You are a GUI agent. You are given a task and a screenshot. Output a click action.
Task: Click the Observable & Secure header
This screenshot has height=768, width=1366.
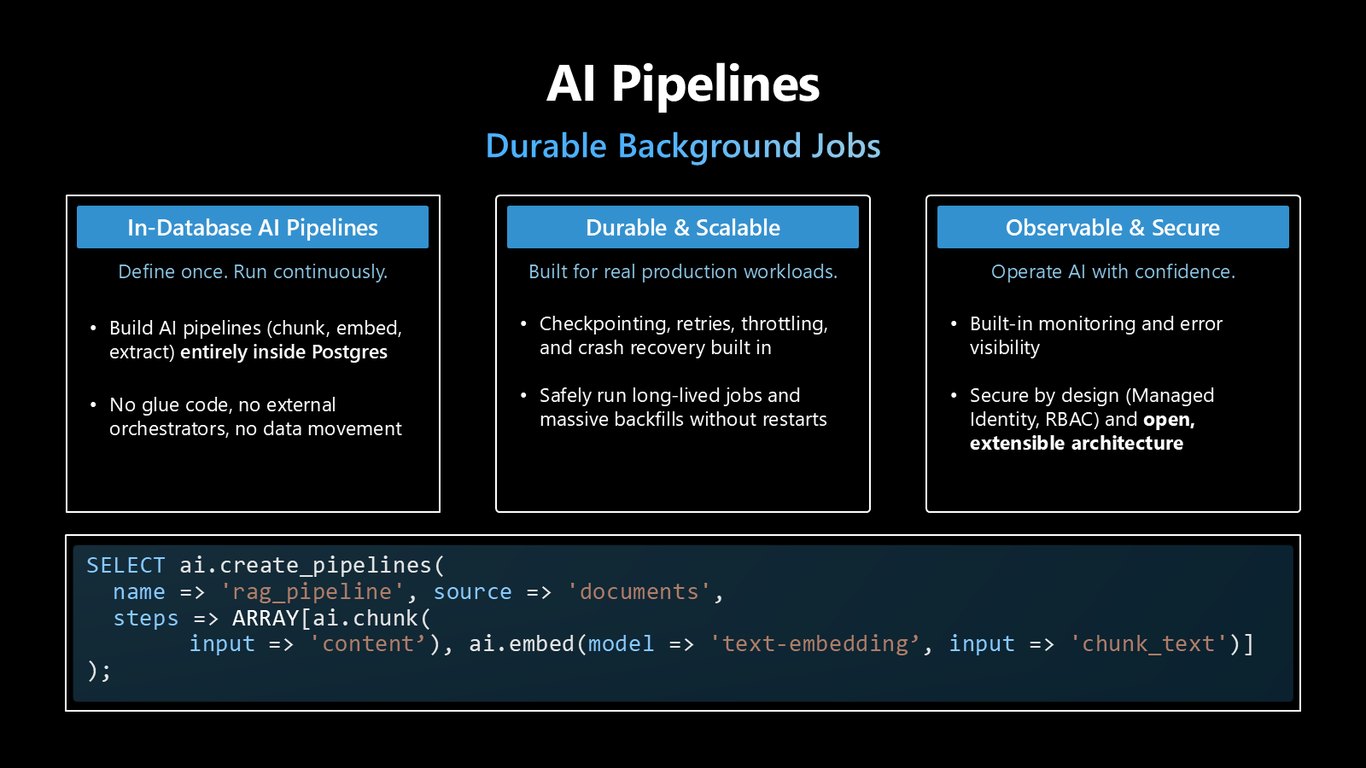point(1113,227)
